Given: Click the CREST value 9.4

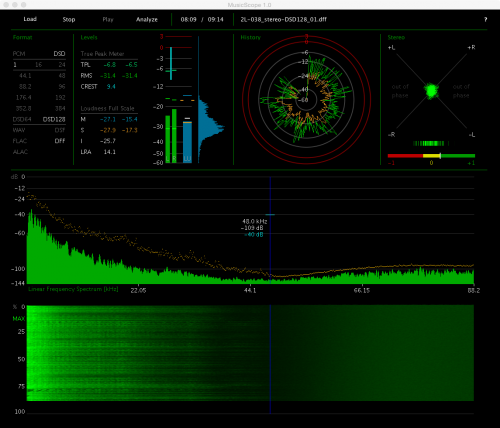Looking at the screenshot, I should click(111, 87).
